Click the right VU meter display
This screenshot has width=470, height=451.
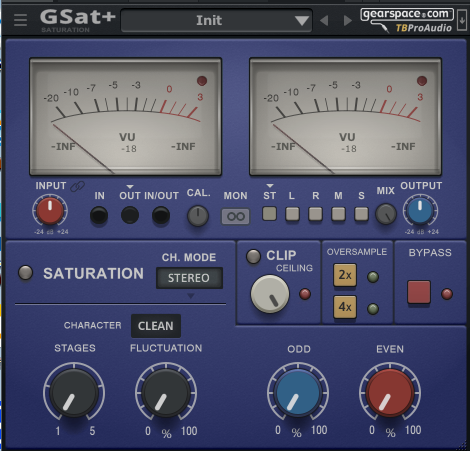[x=345, y=117]
